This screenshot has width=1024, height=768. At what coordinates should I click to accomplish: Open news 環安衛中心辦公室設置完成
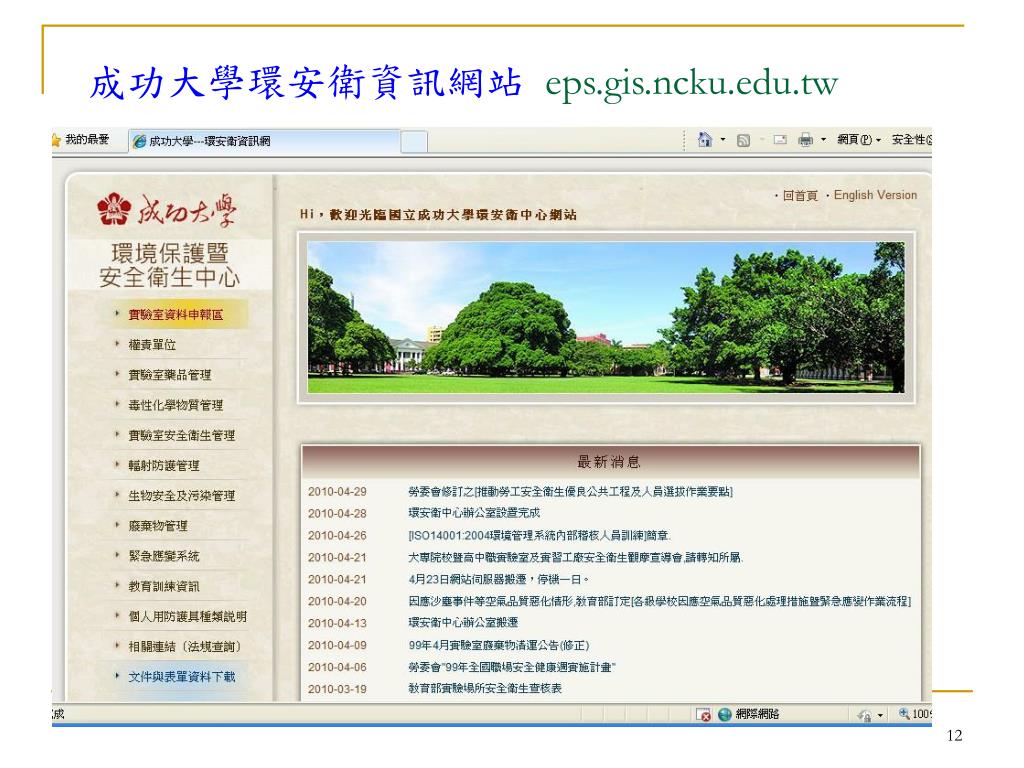click(x=474, y=513)
